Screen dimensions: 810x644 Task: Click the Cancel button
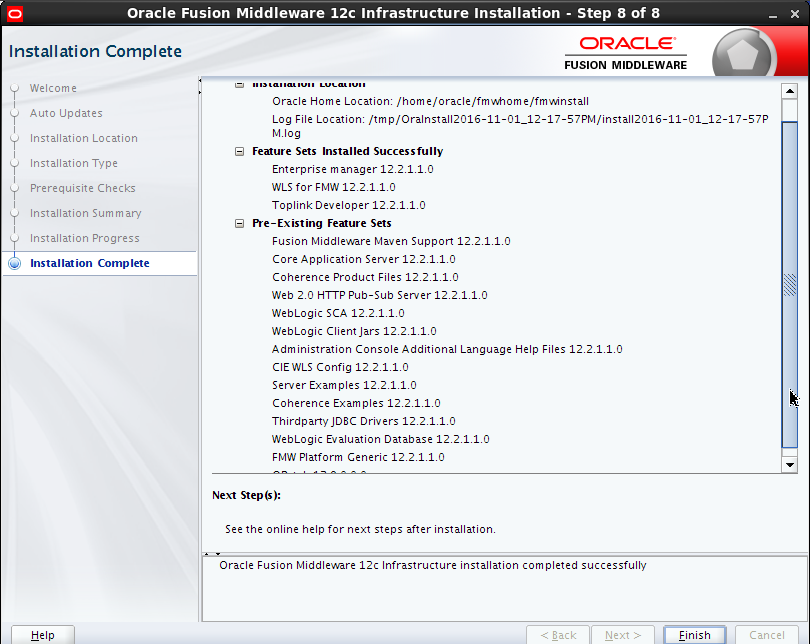tap(767, 635)
